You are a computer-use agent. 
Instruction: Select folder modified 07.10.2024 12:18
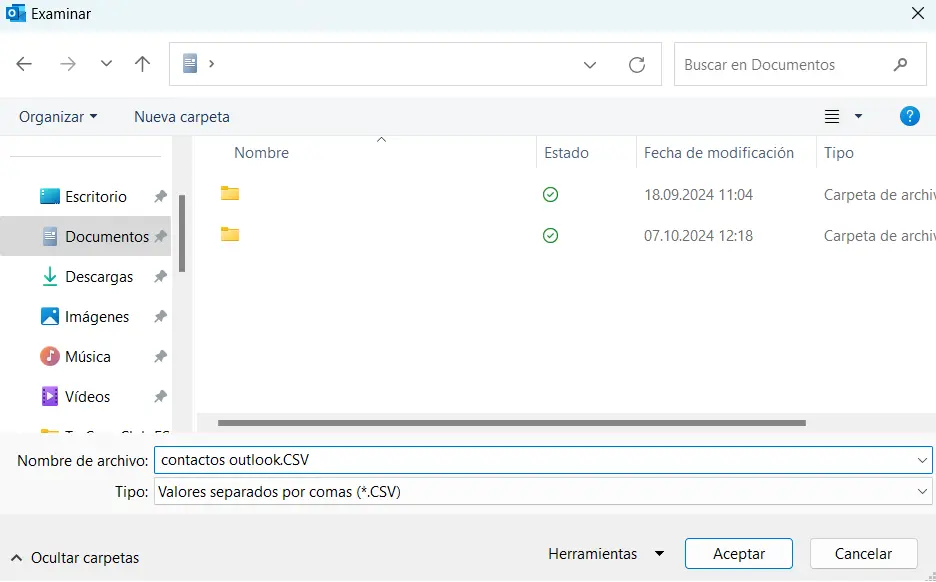pos(230,235)
